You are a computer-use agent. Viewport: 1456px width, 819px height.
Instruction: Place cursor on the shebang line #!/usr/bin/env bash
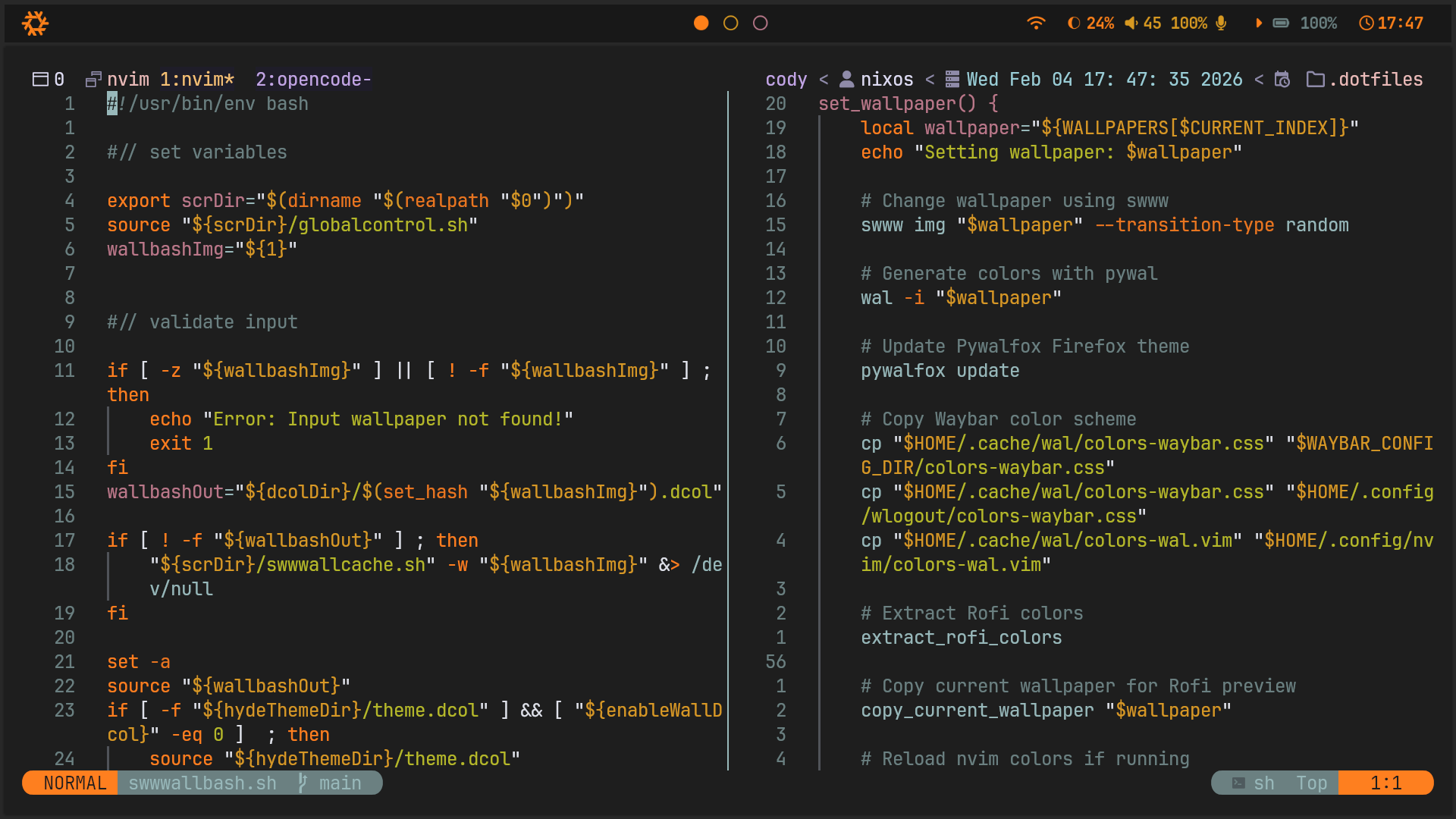tap(208, 104)
